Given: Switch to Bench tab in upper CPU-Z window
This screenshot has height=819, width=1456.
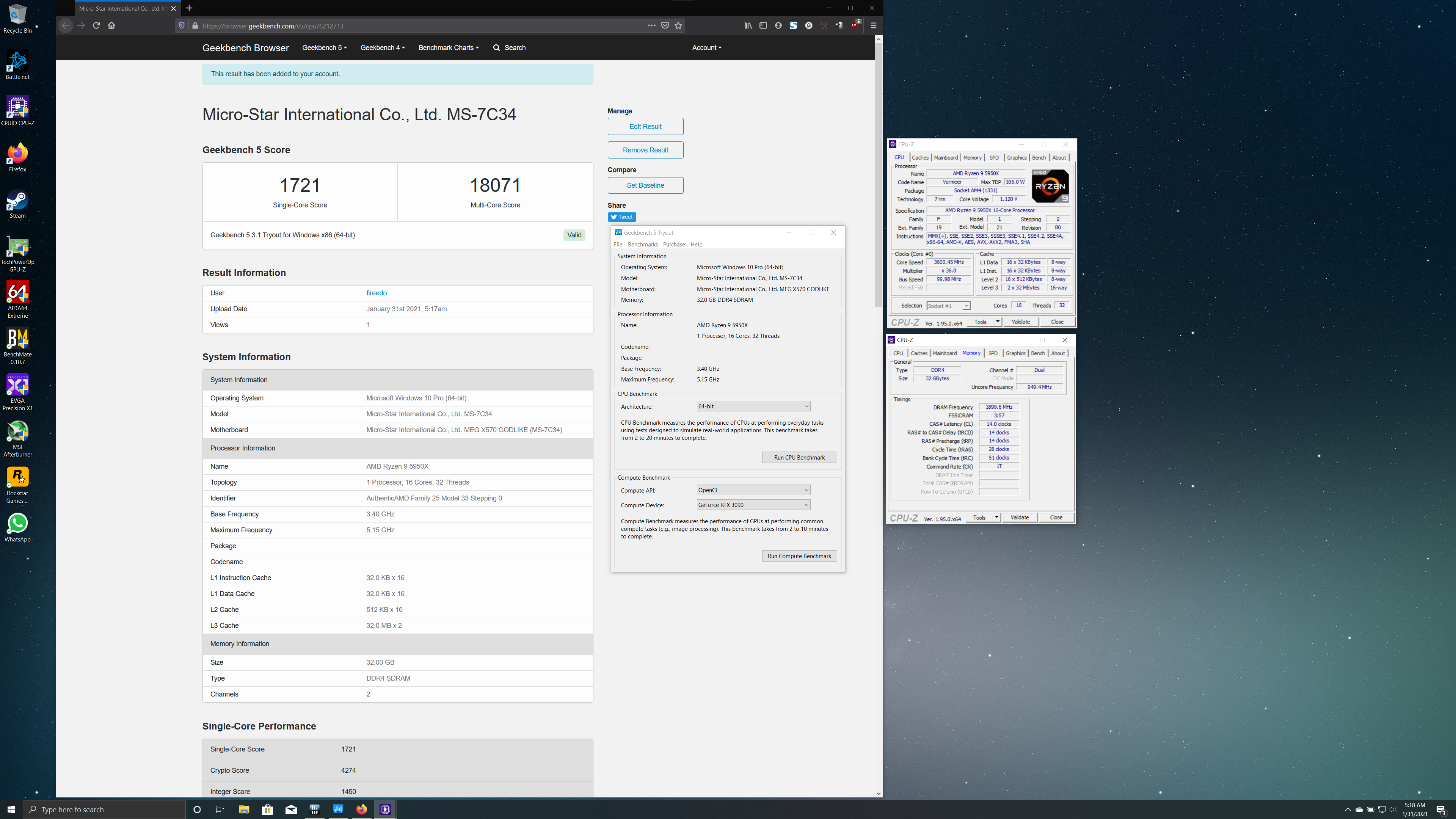Looking at the screenshot, I should pyautogui.click(x=1039, y=158).
